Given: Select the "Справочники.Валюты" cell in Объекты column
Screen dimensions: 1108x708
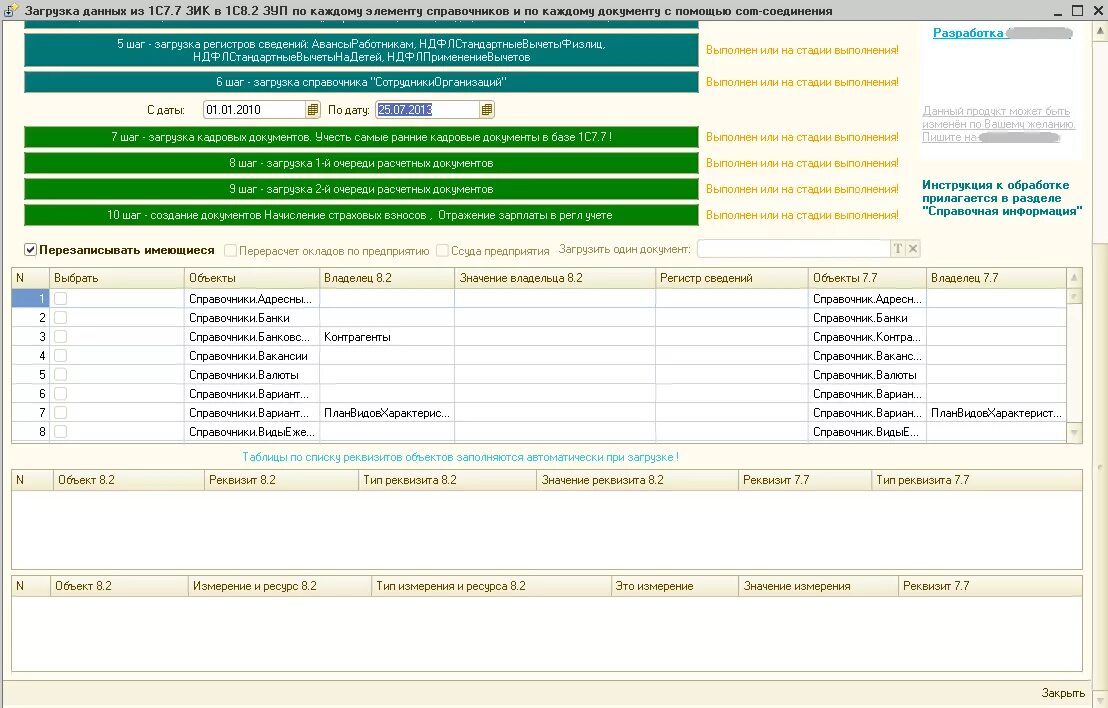Looking at the screenshot, I should click(252, 374).
